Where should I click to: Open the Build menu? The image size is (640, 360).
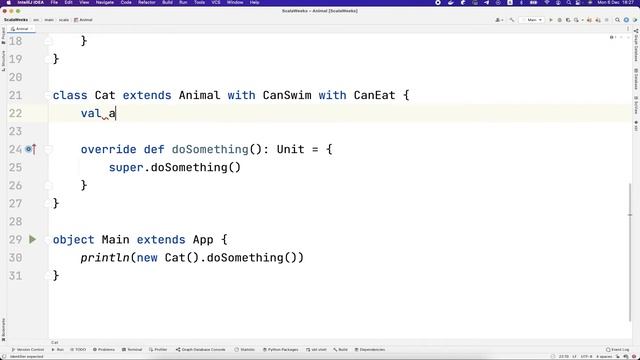click(x=167, y=2)
